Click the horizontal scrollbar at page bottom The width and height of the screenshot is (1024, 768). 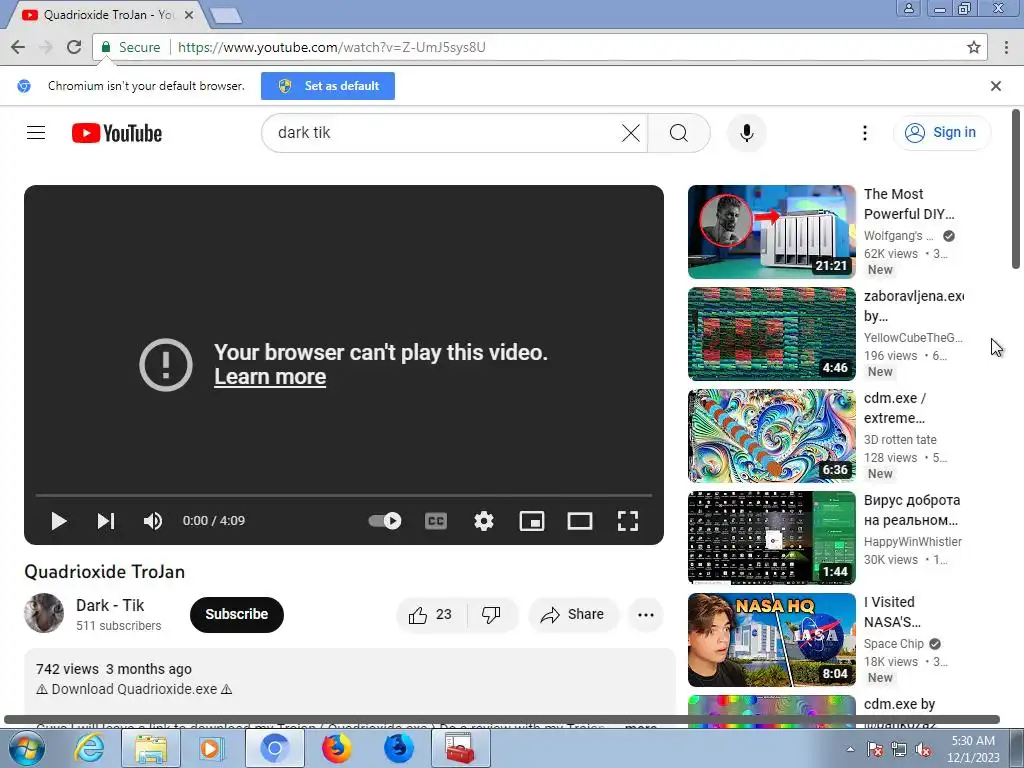pos(502,720)
